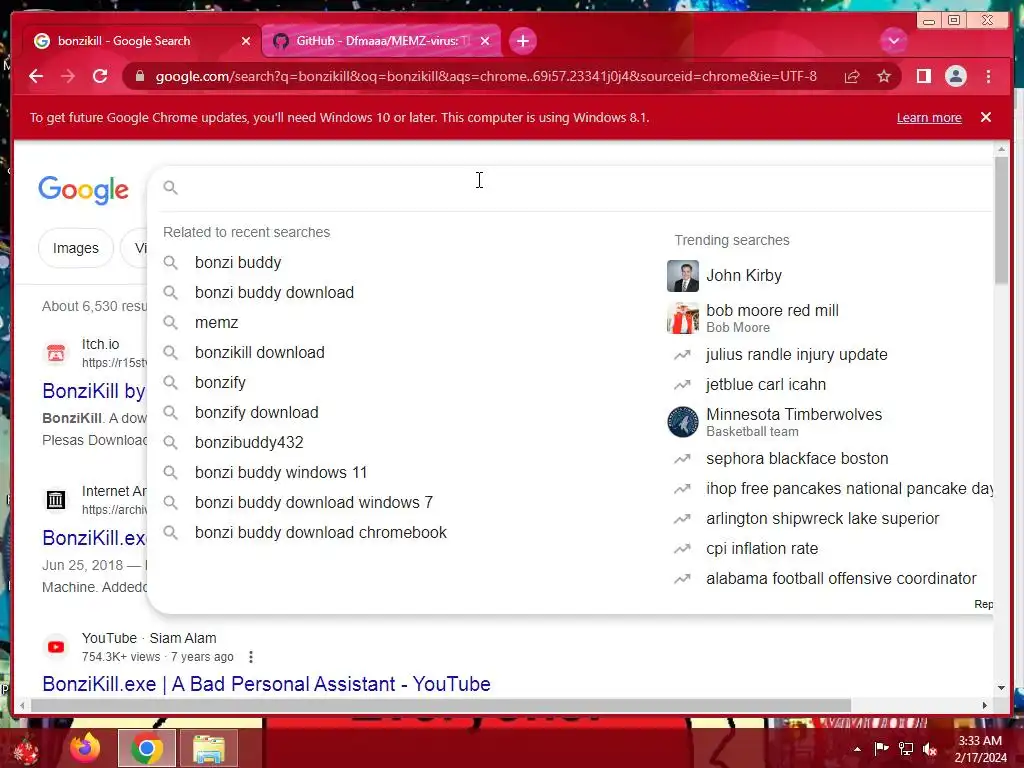This screenshot has width=1024, height=768.
Task: Open Chrome side panel
Action: click(x=923, y=76)
